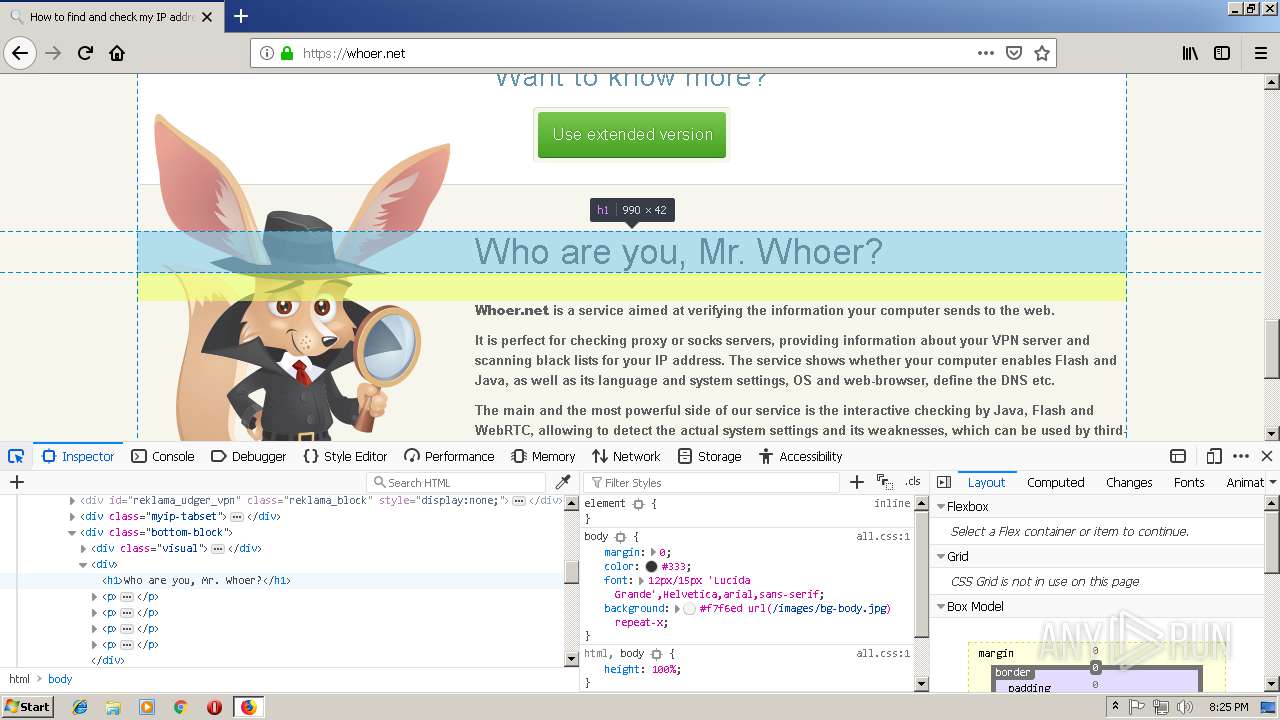Collapse the bottom-block div node

(72, 532)
